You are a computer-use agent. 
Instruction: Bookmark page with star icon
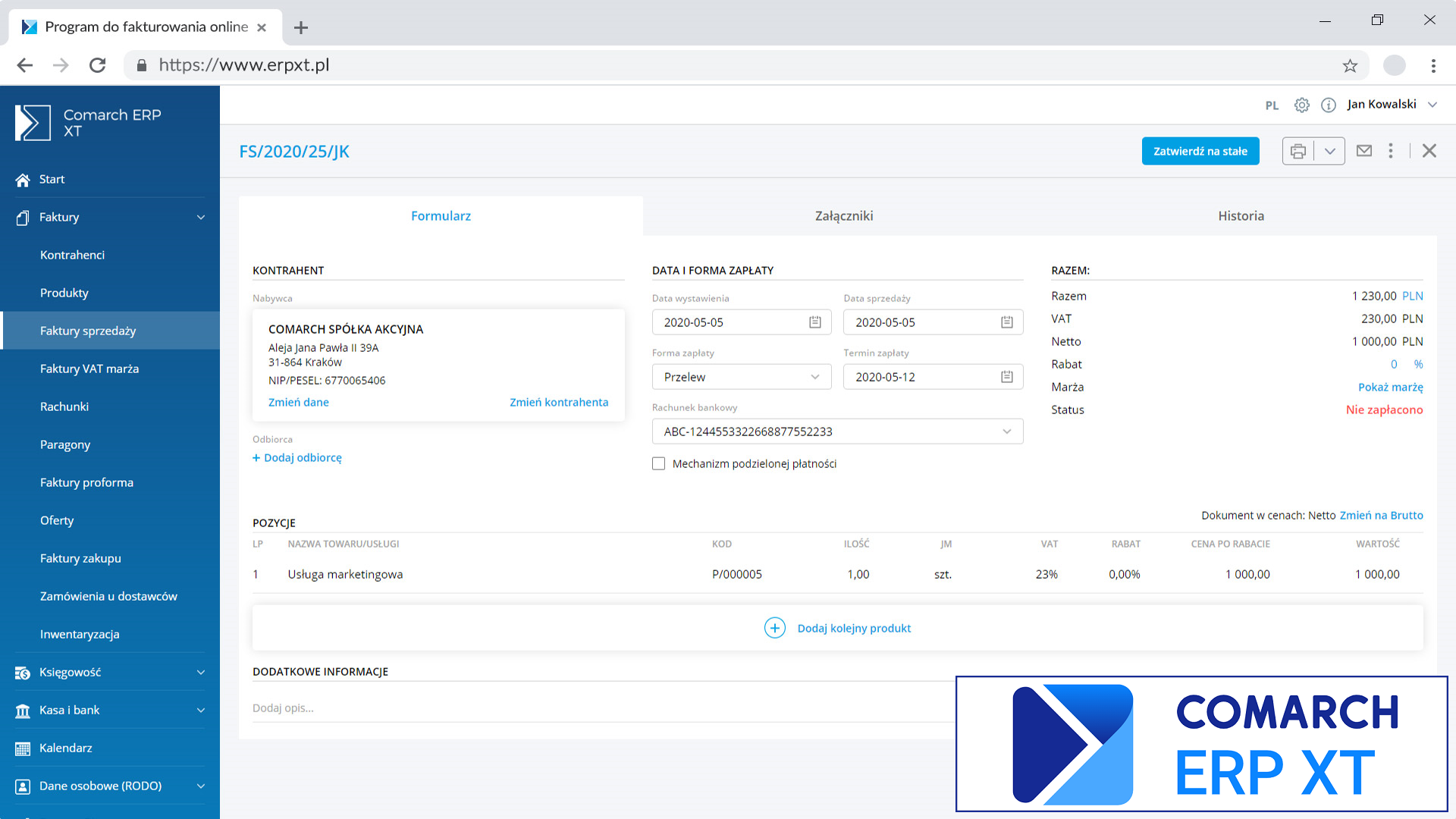[x=1350, y=66]
